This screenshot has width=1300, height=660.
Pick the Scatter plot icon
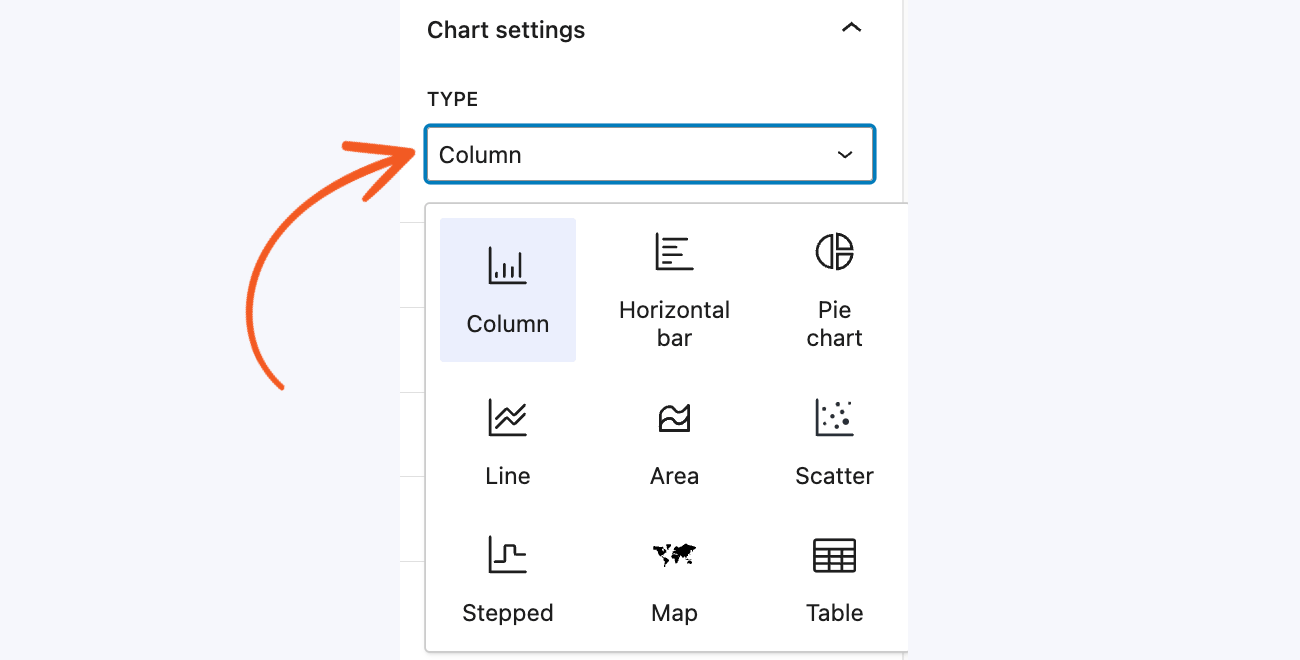[834, 417]
